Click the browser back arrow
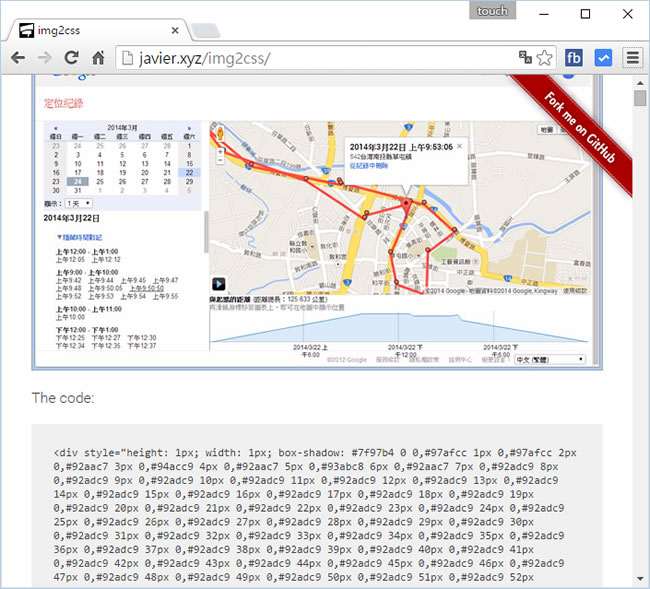The width and height of the screenshot is (650, 589). (18, 58)
